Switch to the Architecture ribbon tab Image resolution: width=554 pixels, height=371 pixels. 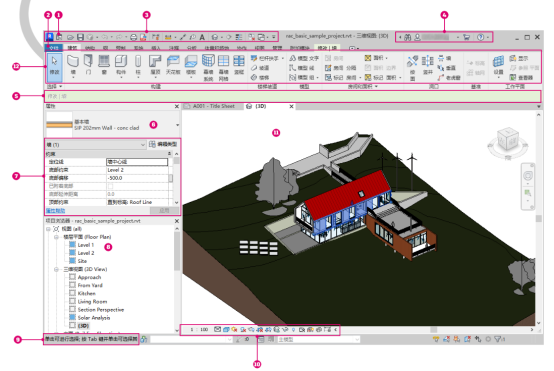[x=72, y=47]
